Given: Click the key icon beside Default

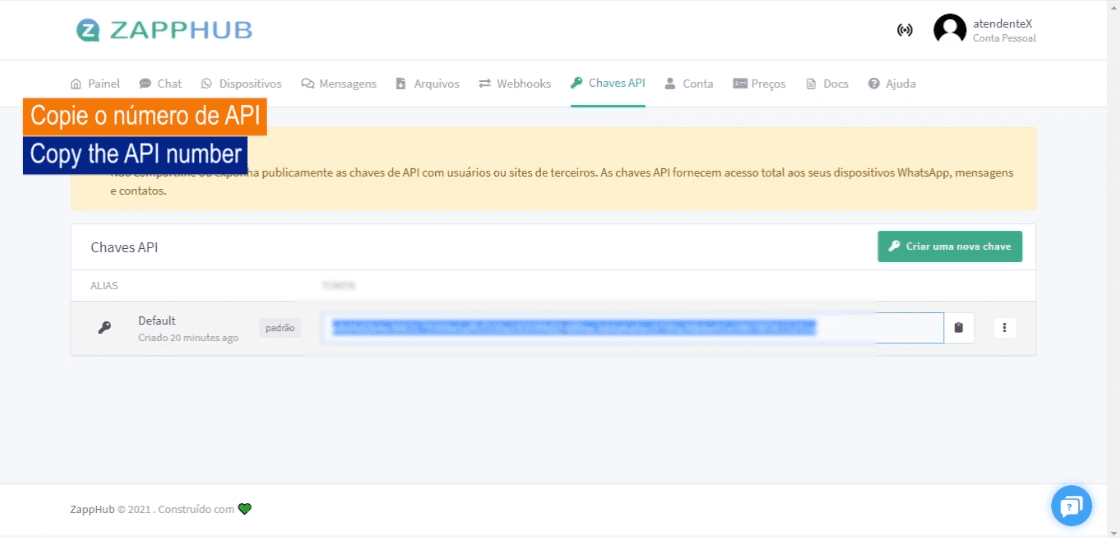Looking at the screenshot, I should coord(104,328).
